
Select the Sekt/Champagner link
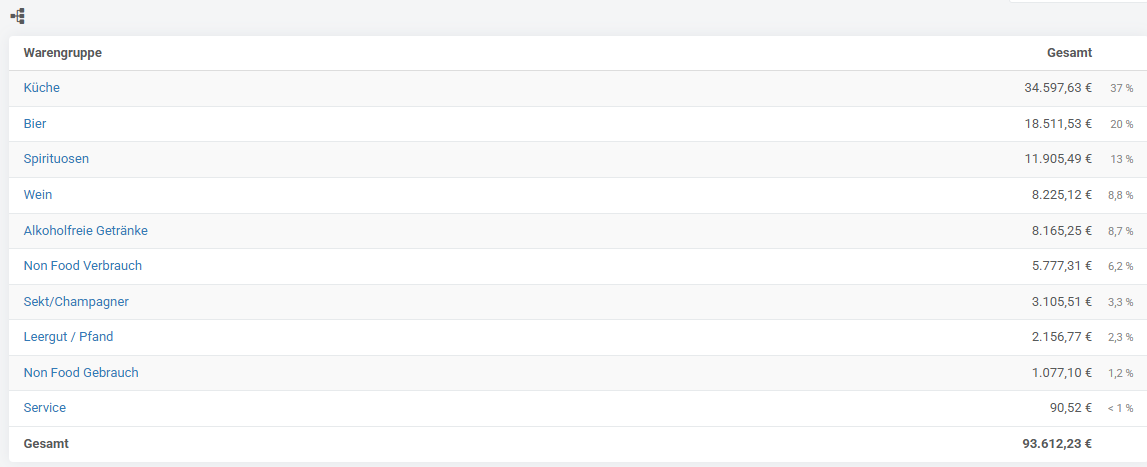[x=76, y=302]
